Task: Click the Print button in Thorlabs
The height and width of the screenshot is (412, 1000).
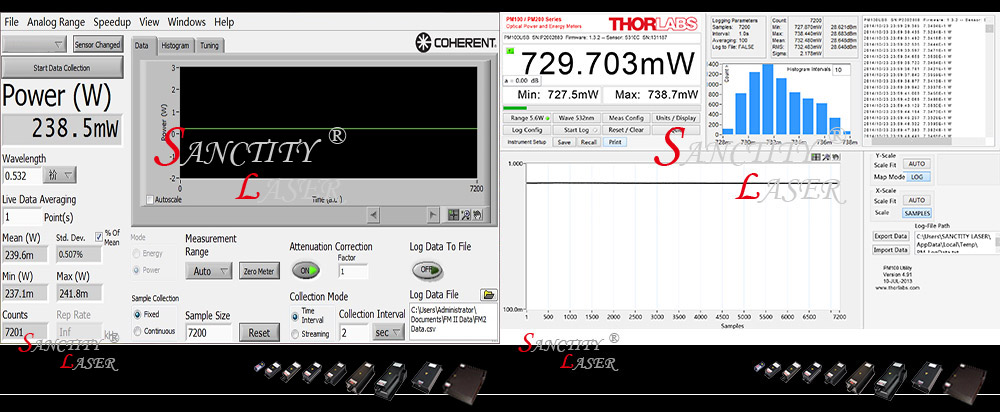Action: pos(615,142)
